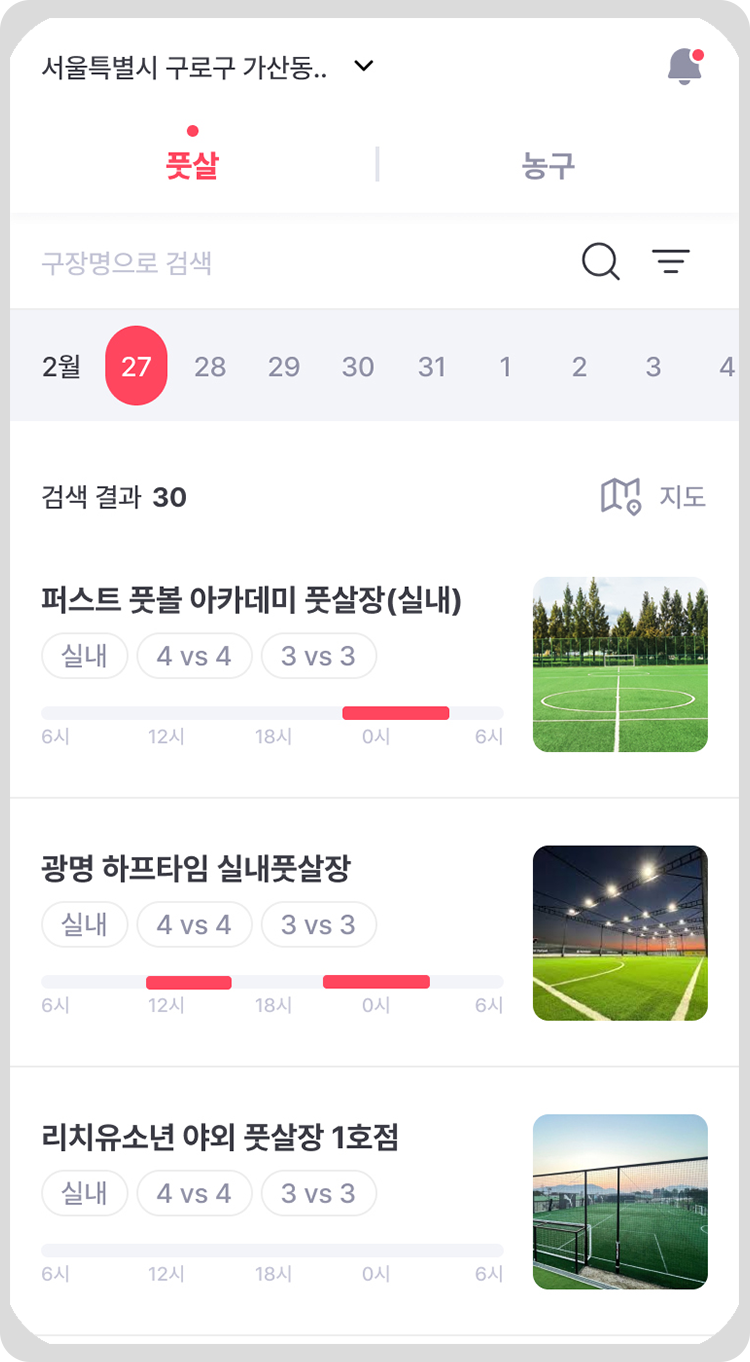The height and width of the screenshot is (1362, 750).
Task: Tap the 3 vs 3 tag under 리치유소년
Action: pyautogui.click(x=318, y=1193)
